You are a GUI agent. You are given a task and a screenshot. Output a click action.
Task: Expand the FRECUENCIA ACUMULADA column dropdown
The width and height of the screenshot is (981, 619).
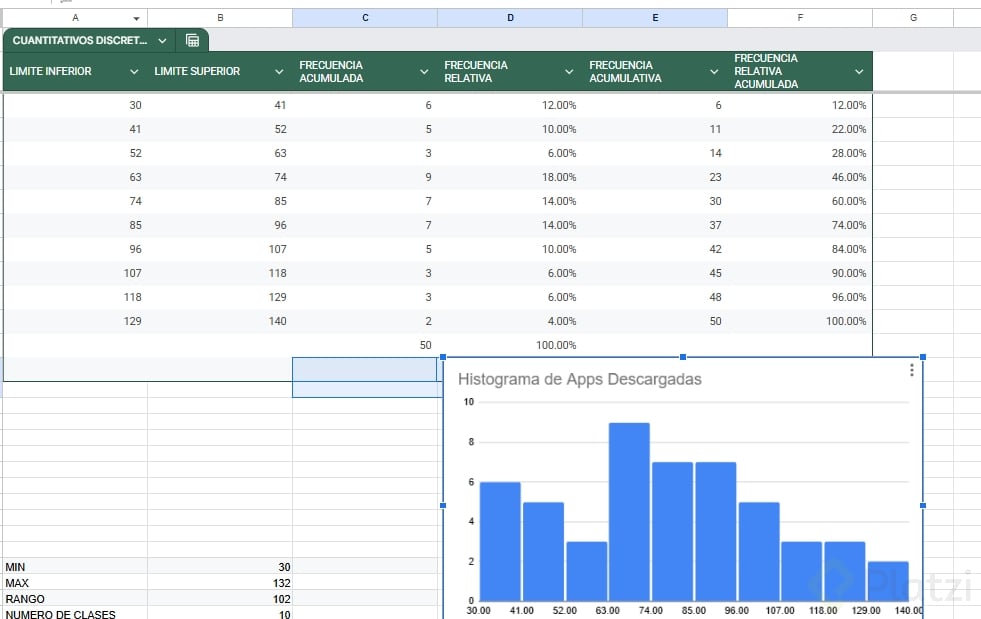click(424, 72)
